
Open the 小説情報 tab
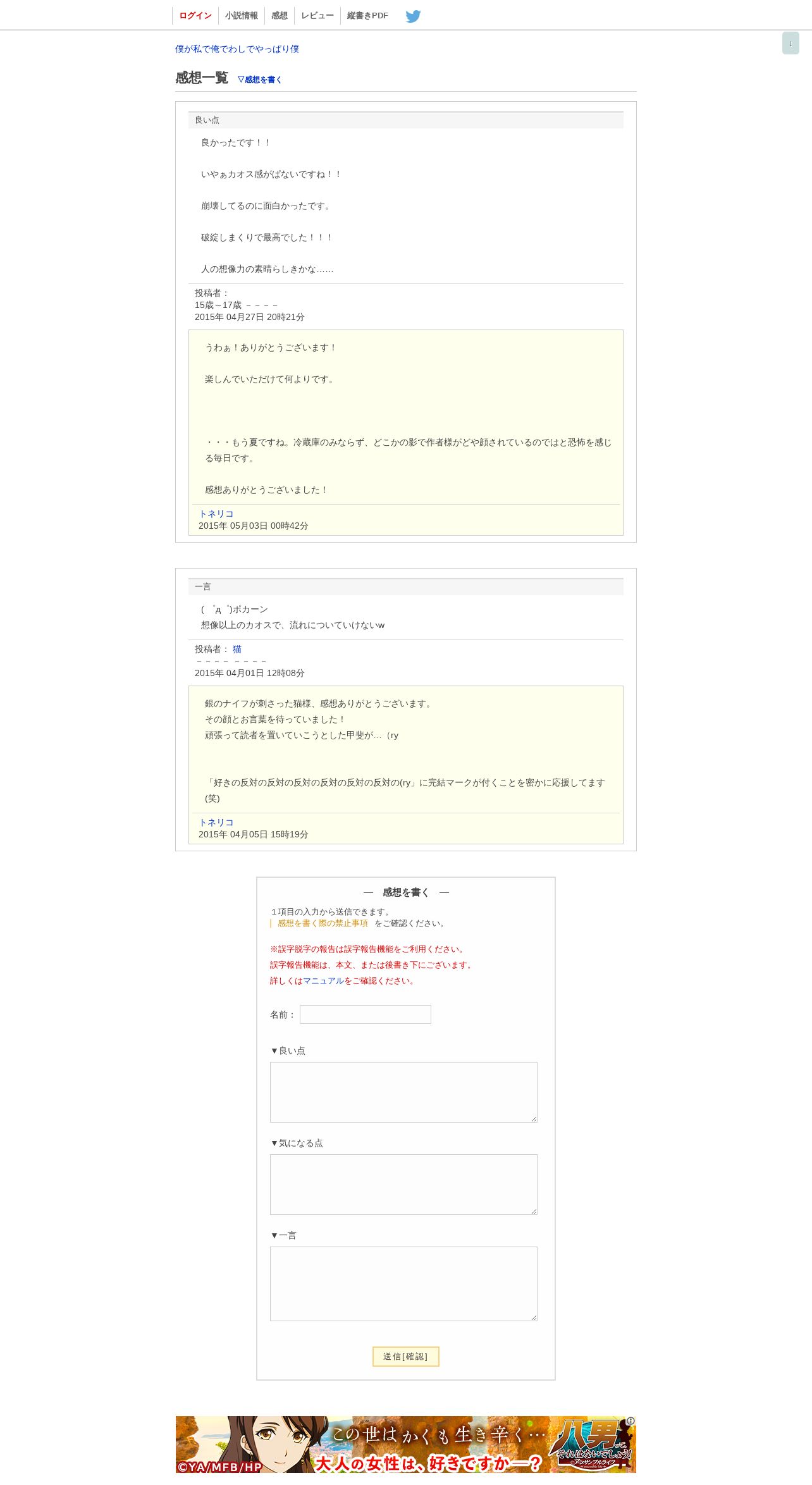[x=242, y=16]
